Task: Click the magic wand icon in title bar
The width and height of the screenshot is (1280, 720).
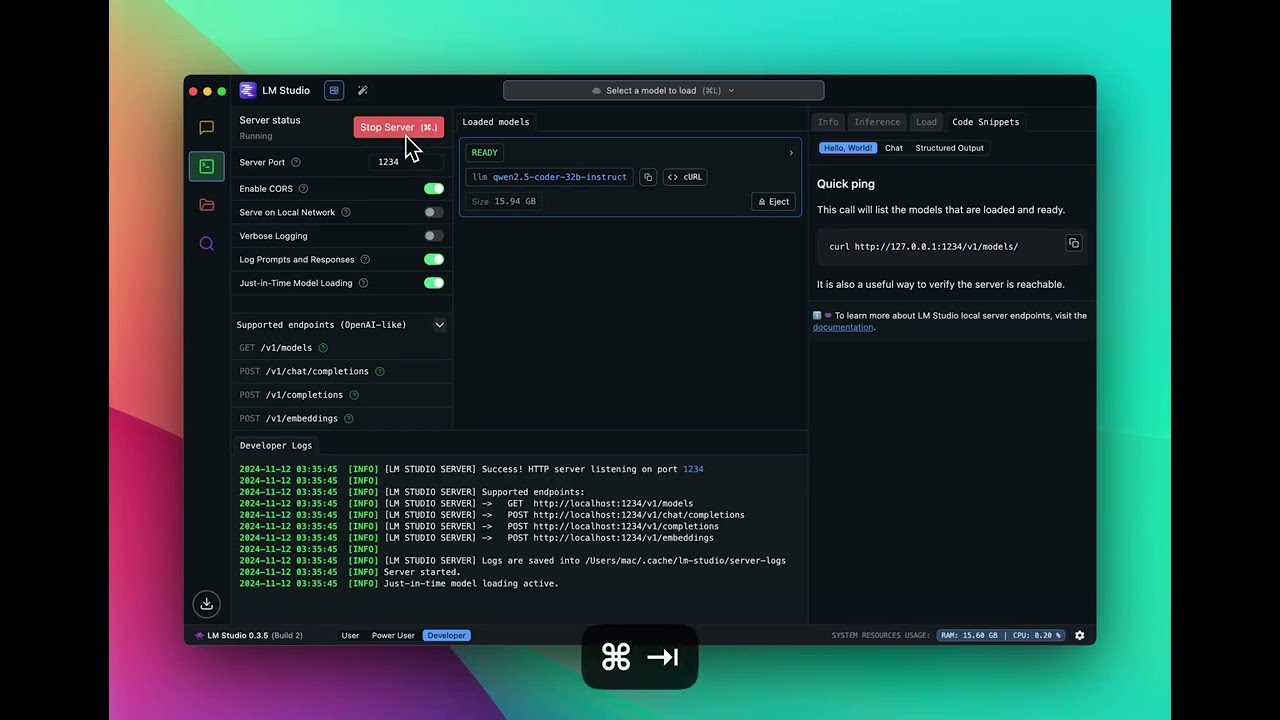Action: (363, 90)
